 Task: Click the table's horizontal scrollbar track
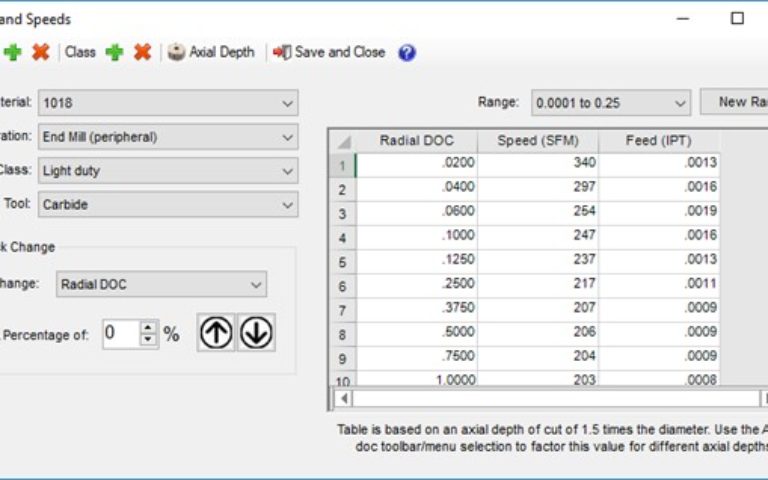pyautogui.click(x=556, y=398)
